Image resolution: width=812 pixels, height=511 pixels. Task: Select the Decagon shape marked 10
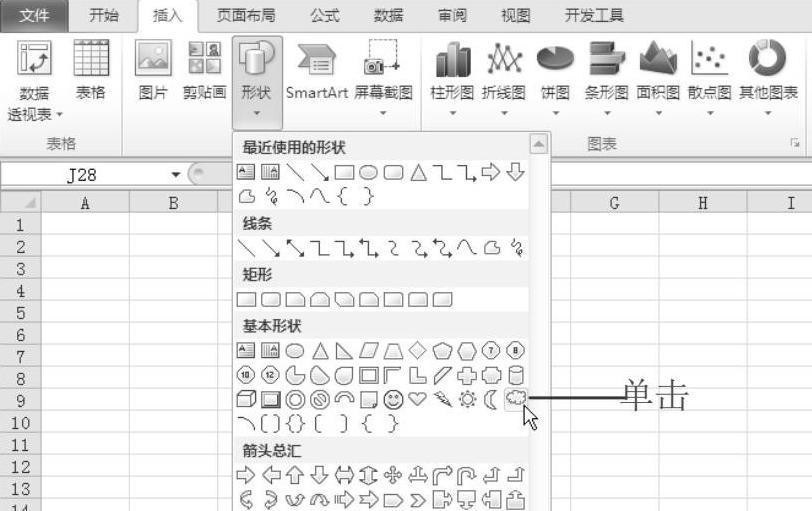pos(245,374)
